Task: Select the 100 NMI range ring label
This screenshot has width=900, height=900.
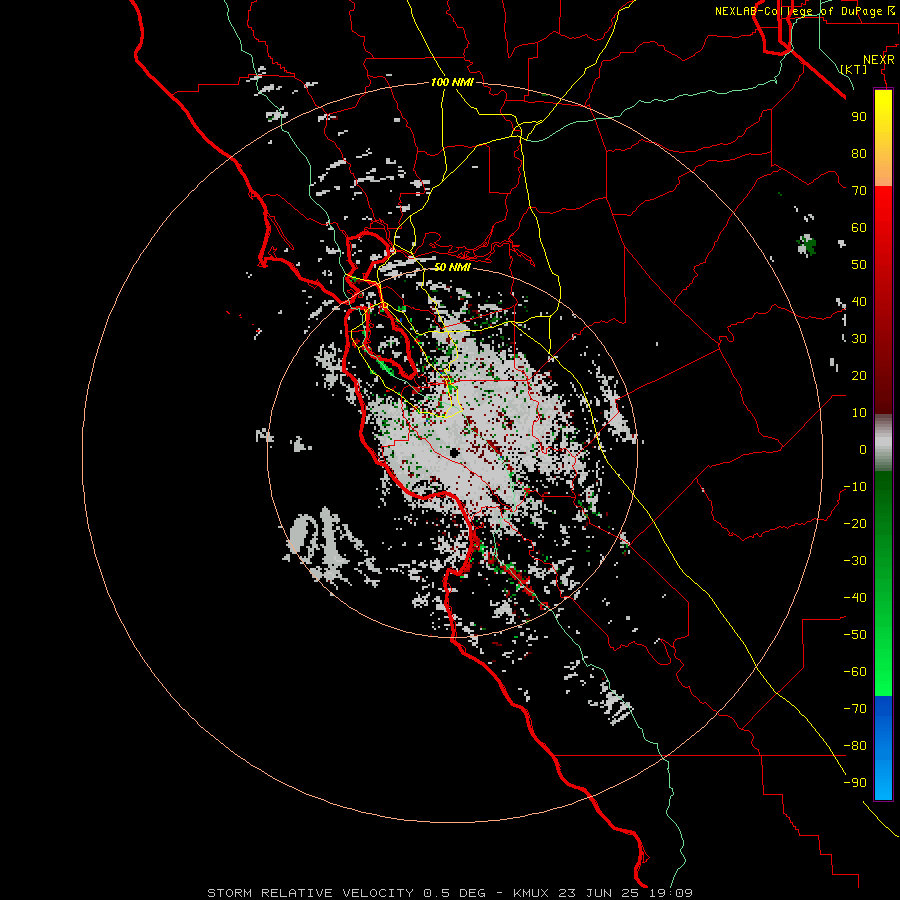Action: coord(452,82)
